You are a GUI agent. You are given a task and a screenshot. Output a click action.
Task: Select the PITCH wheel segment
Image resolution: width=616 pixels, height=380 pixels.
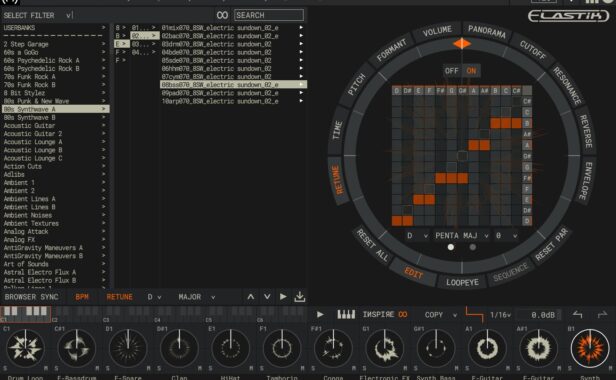tap(357, 84)
